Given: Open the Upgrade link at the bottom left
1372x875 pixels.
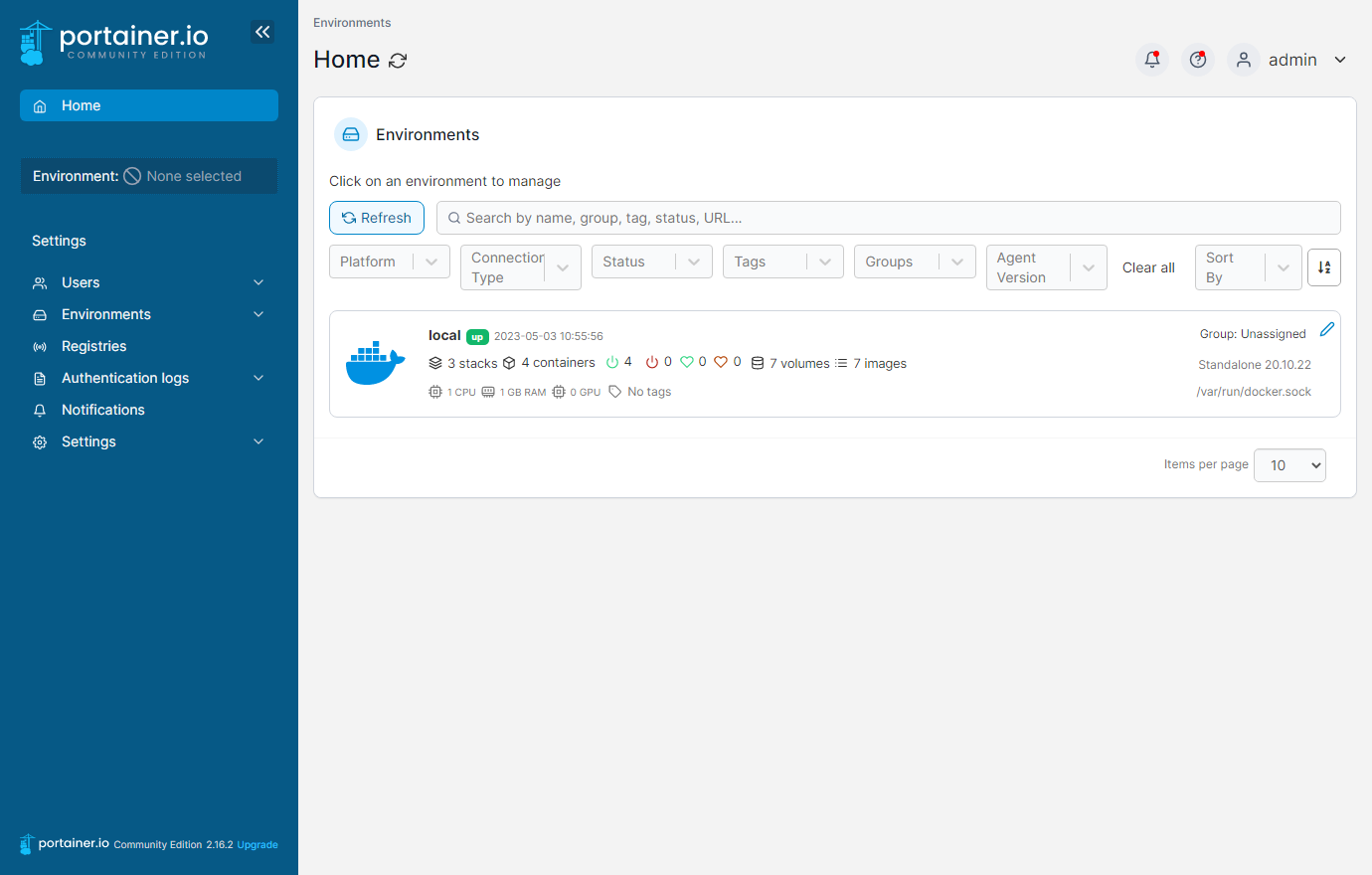Looking at the screenshot, I should pyautogui.click(x=257, y=844).
